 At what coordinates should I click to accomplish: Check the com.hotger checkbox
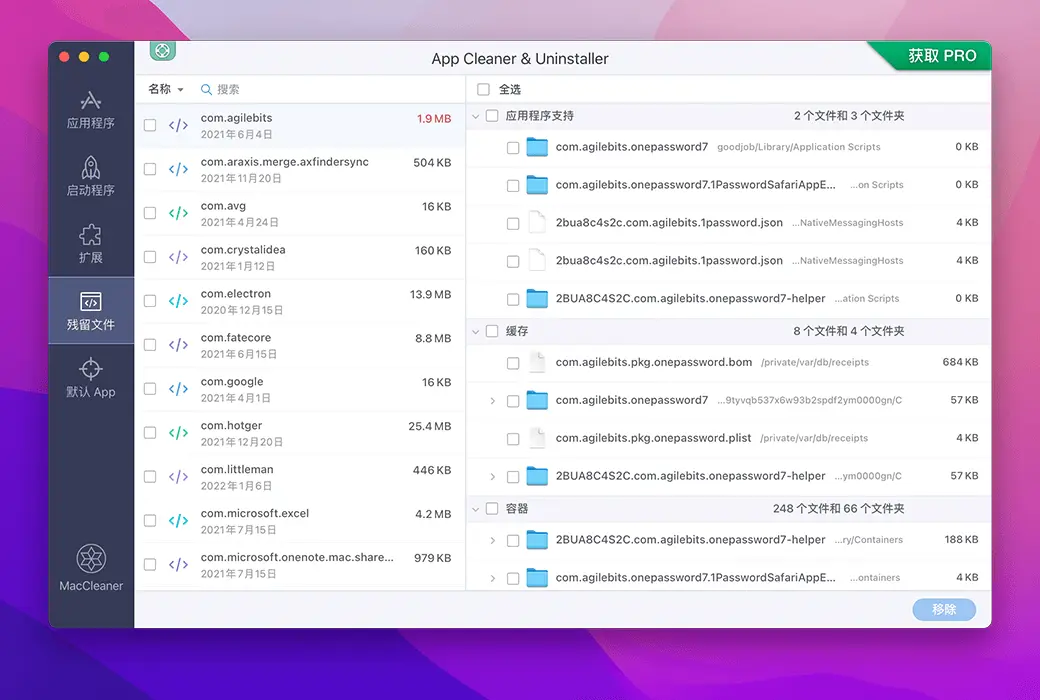[150, 433]
